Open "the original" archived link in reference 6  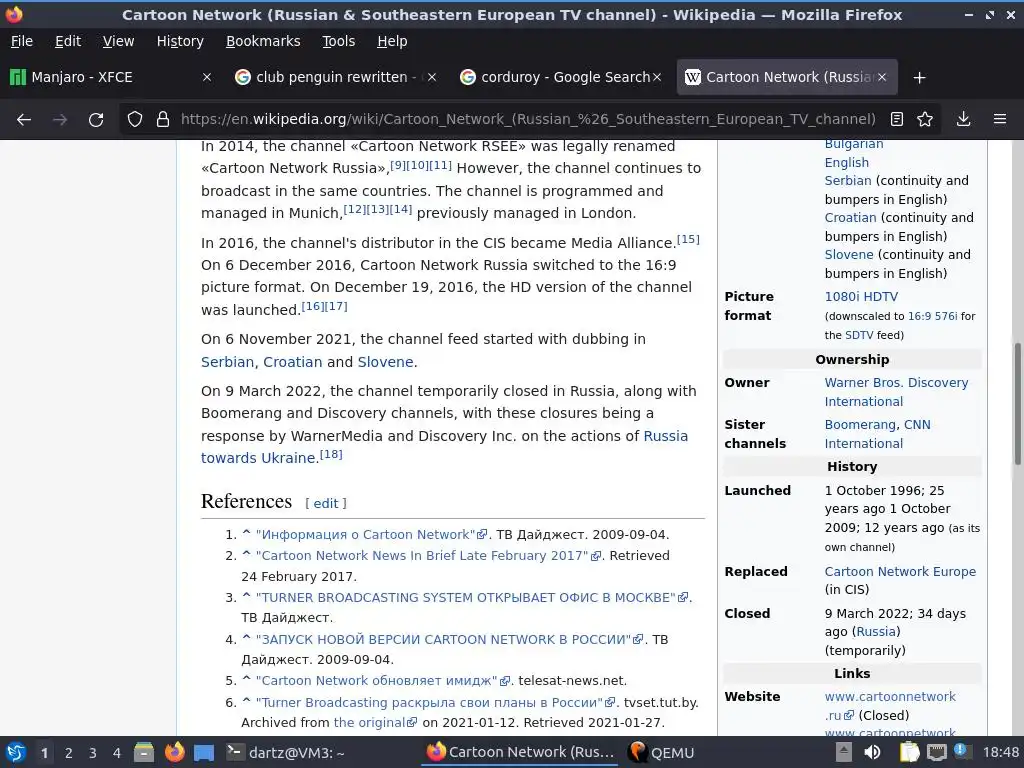coord(375,722)
